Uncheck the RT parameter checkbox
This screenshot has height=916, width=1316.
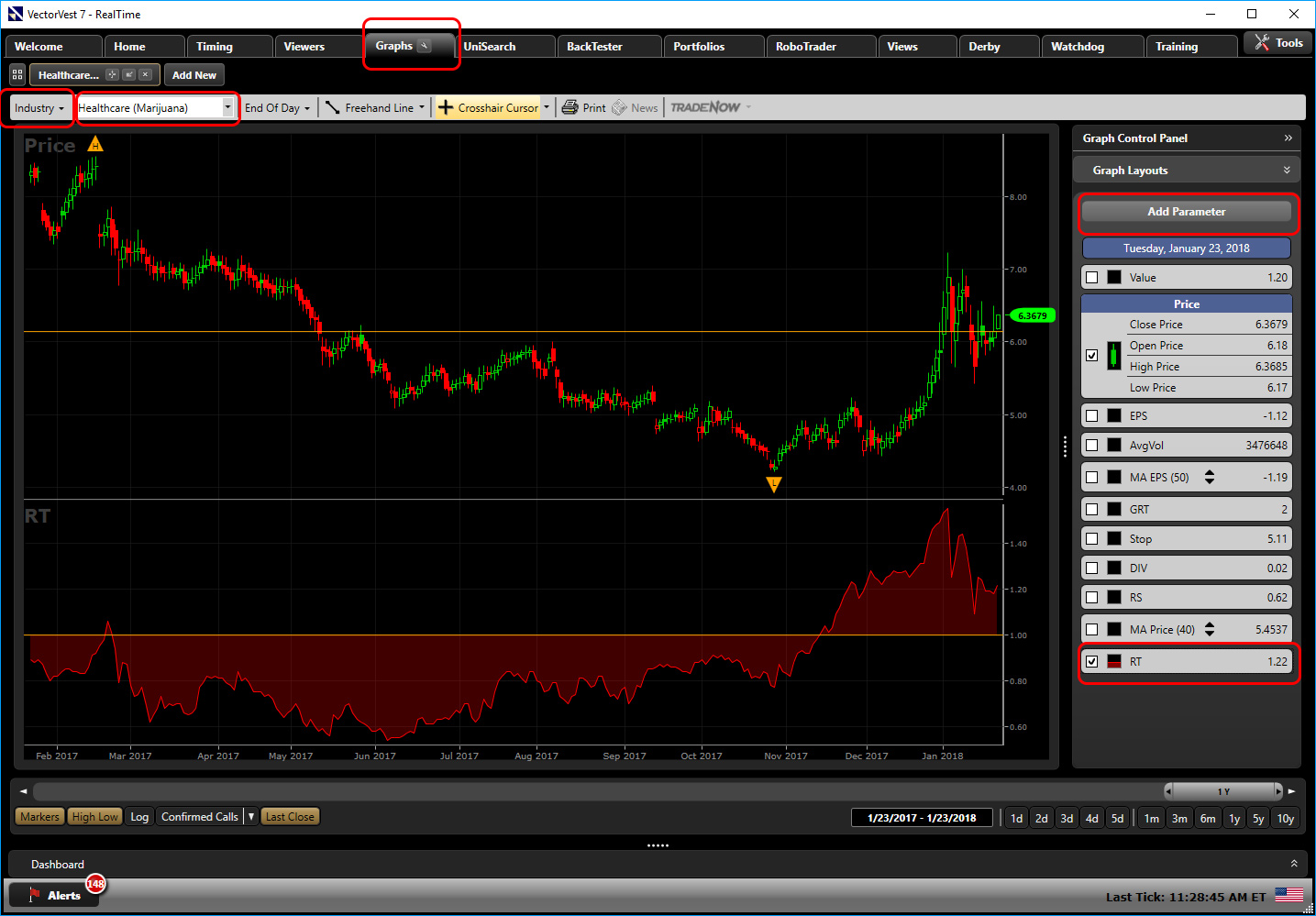[x=1091, y=661]
